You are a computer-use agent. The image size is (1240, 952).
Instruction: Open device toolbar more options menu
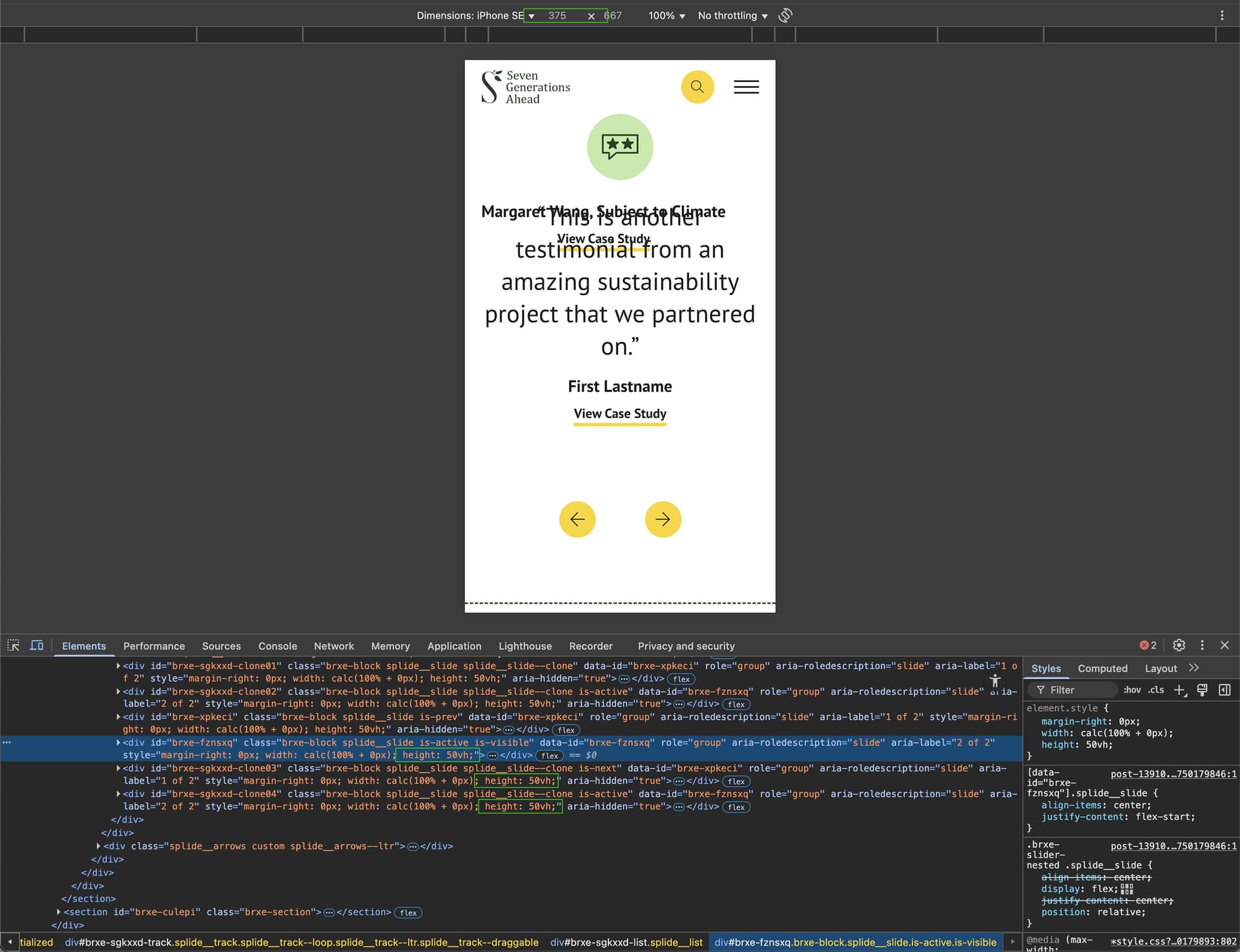click(x=1222, y=16)
